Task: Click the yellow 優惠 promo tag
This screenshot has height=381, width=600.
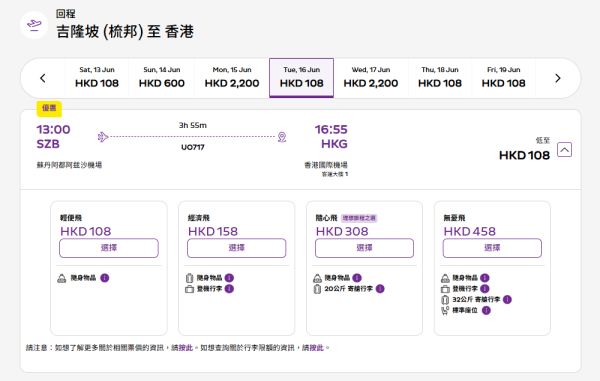Action: click(49, 109)
